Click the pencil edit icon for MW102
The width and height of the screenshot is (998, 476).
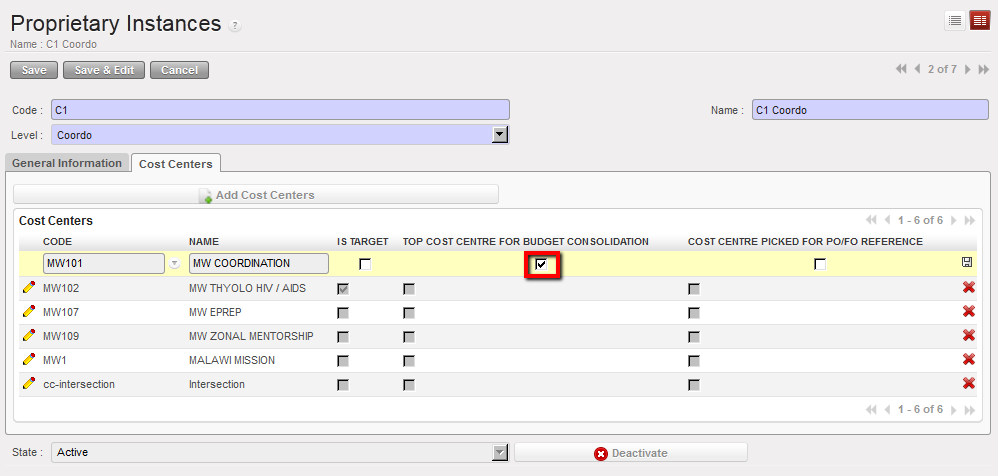[x=29, y=288]
